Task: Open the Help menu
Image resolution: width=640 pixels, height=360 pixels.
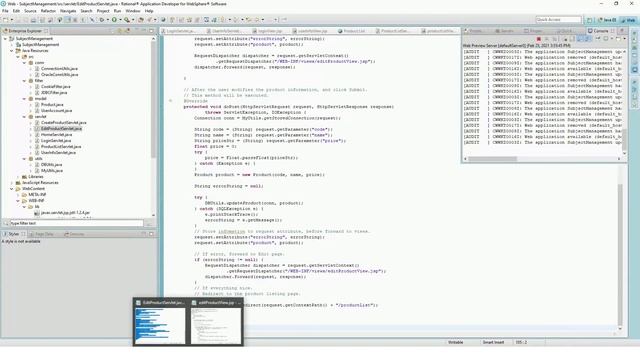Action: [149, 11]
